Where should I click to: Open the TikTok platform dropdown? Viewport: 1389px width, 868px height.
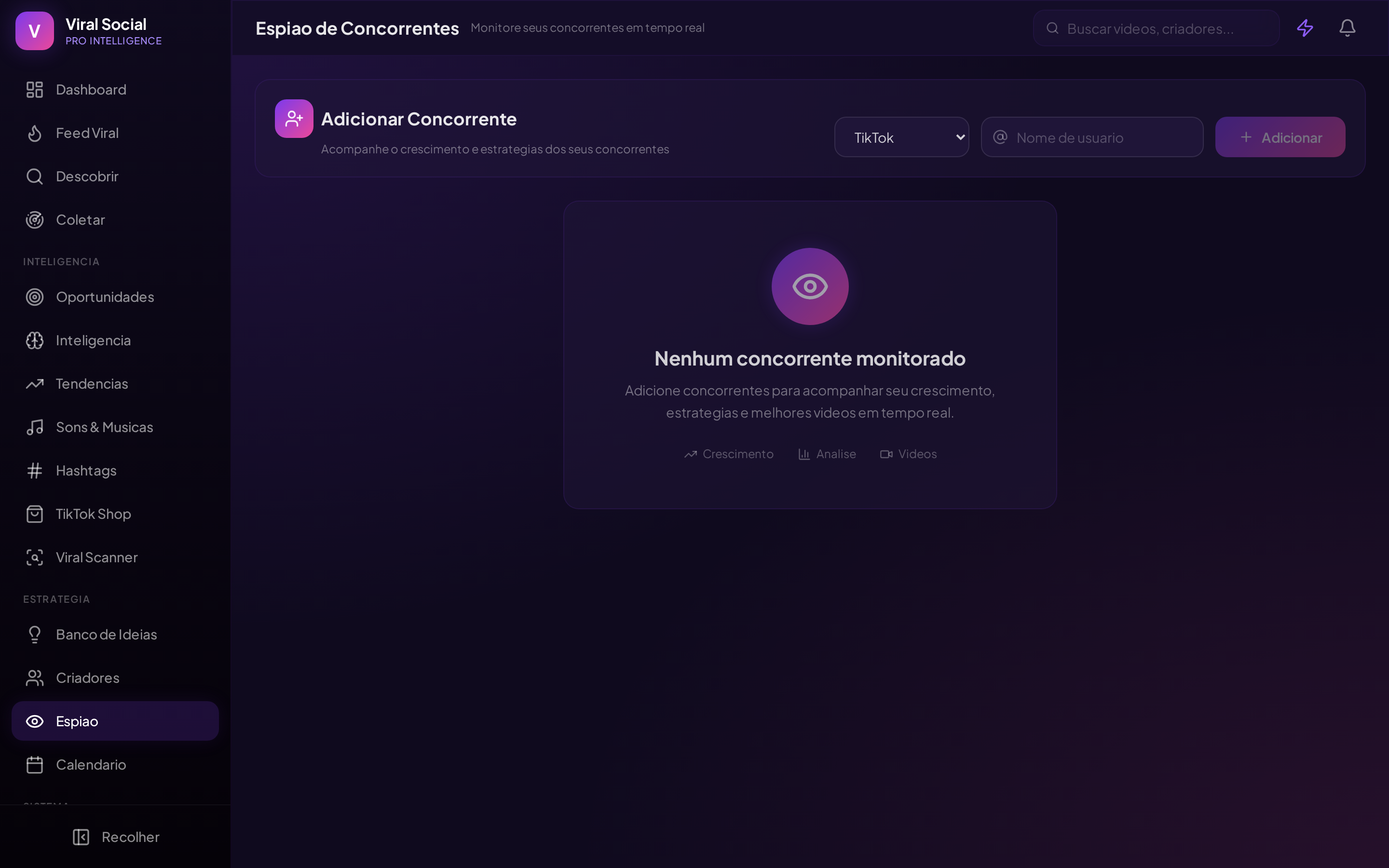(902, 137)
